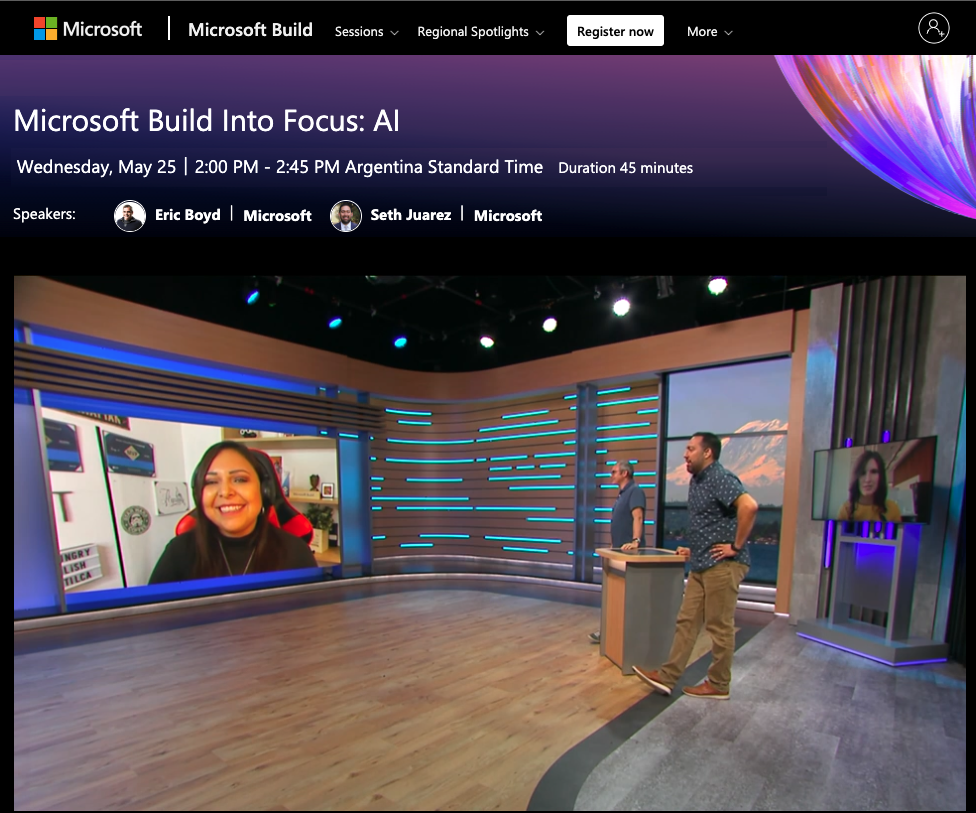Open the sign-in profile icon
Viewport: 976px width, 813px height.
pyautogui.click(x=933, y=29)
